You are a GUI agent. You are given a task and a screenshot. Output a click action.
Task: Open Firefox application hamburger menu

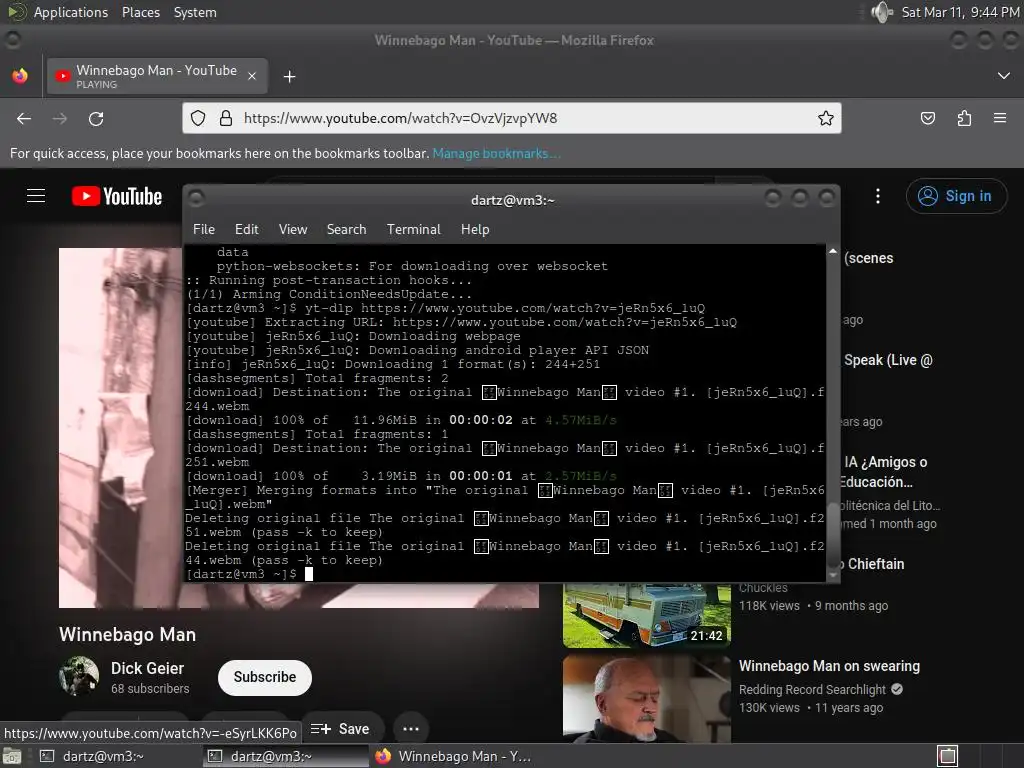(1000, 118)
